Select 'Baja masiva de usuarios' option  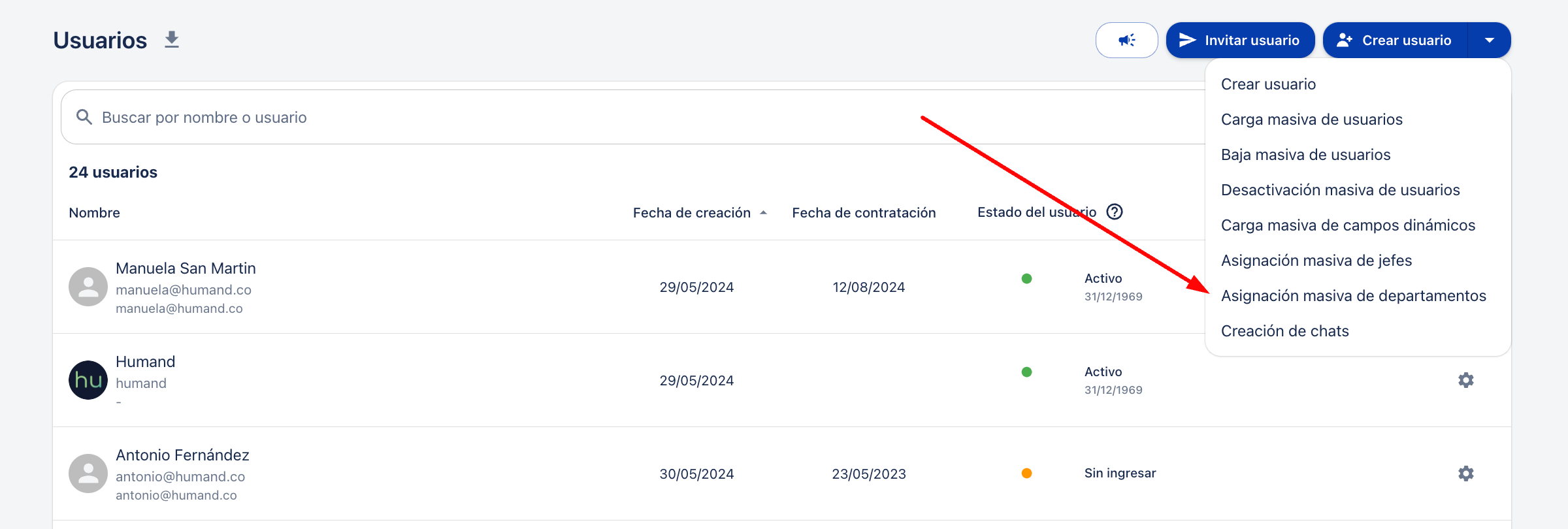click(1305, 155)
